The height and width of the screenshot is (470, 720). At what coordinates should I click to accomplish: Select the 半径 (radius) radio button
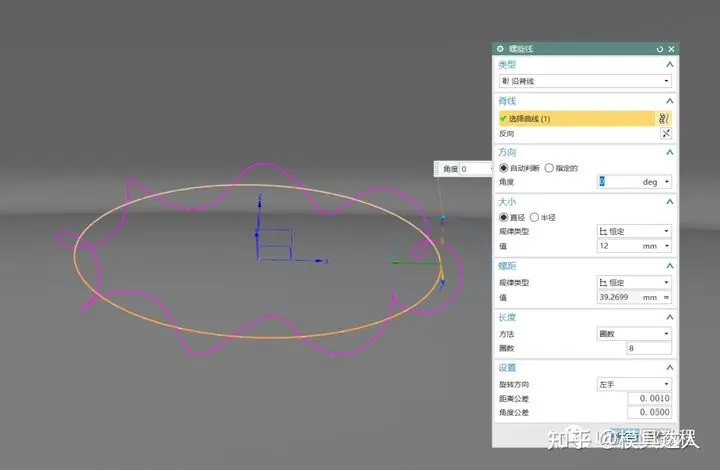[x=534, y=217]
